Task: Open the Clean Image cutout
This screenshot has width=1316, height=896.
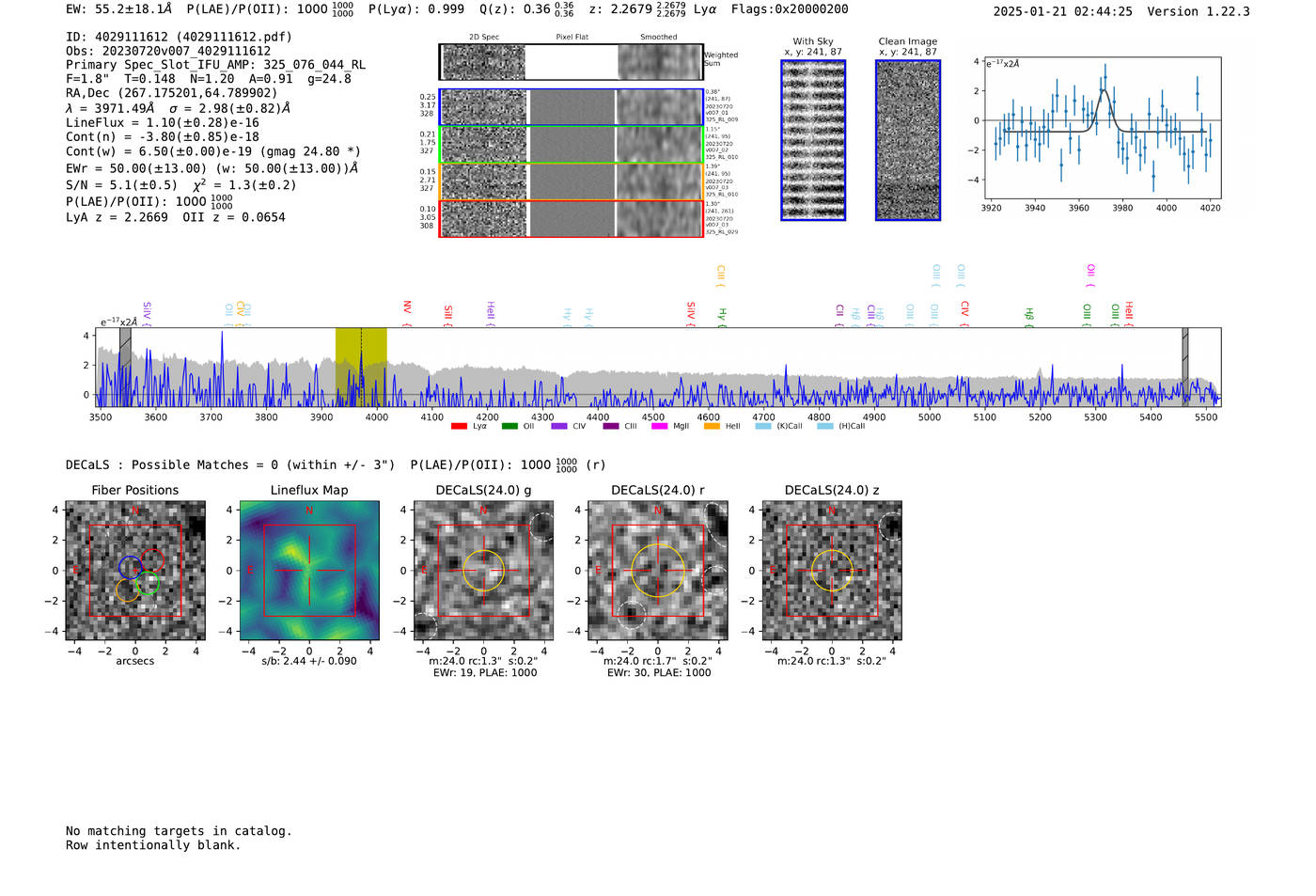Action: point(908,140)
